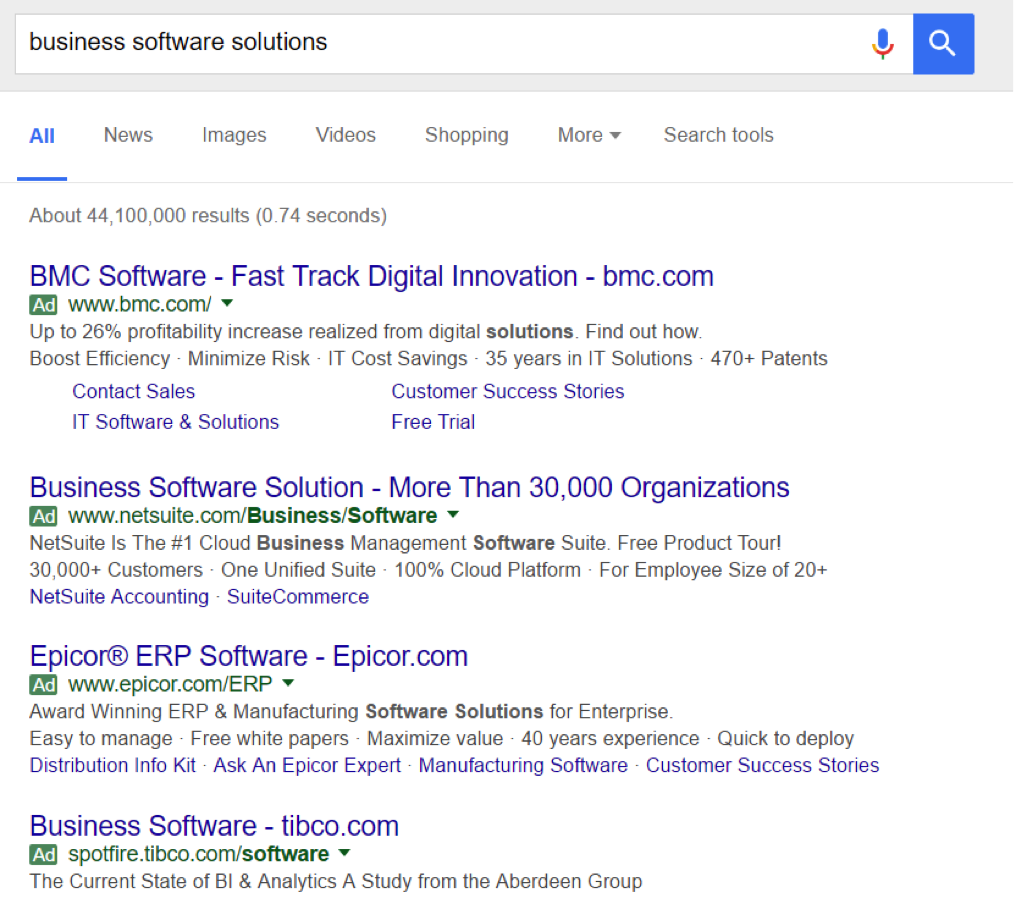The height and width of the screenshot is (919, 1014).
Task: Click 'NetSuite Is The #1 Cloud' description
Action: click(405, 543)
